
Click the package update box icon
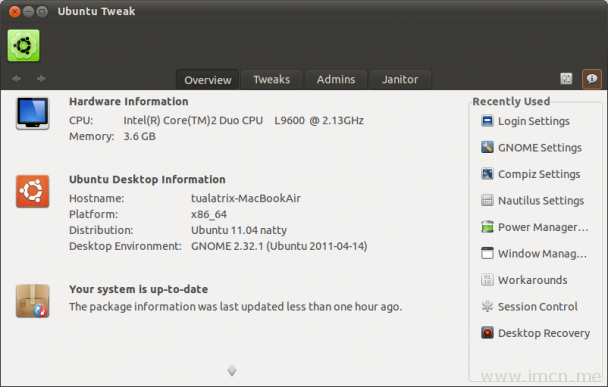[33, 301]
